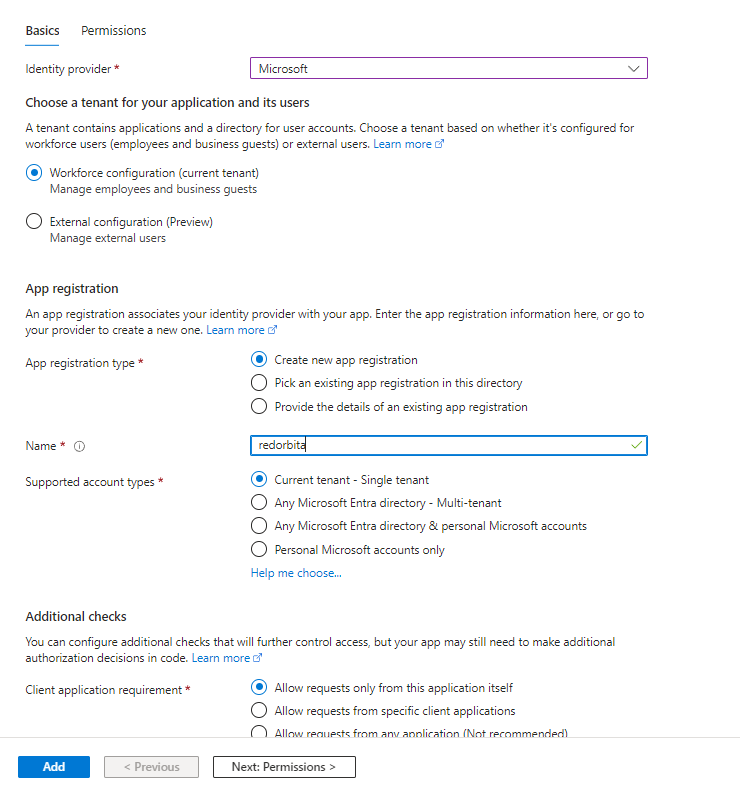The height and width of the screenshot is (788, 740).
Task: Choose Provide details of existing app registration
Action: [259, 407]
